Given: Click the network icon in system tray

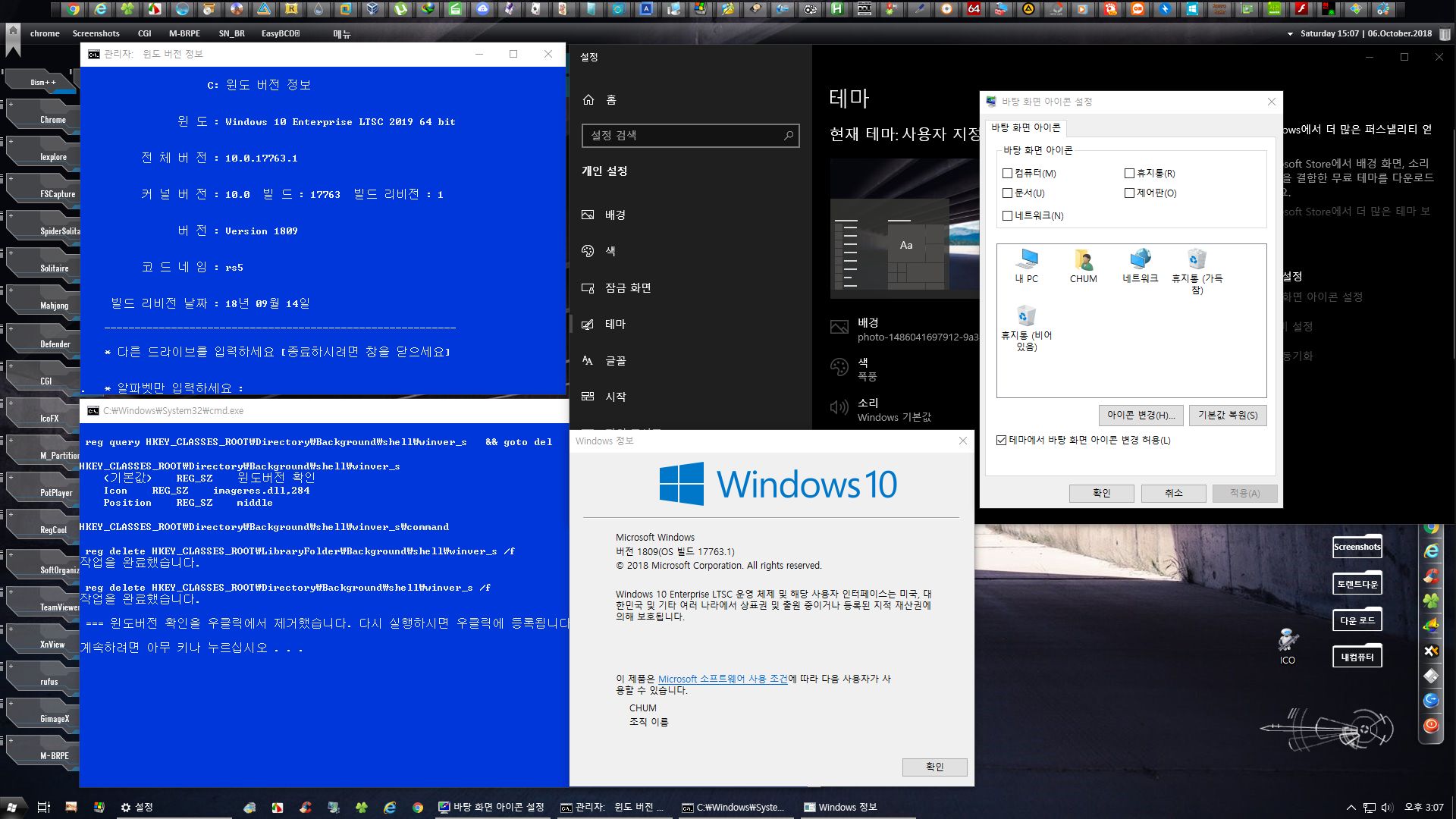Looking at the screenshot, I should (1369, 808).
